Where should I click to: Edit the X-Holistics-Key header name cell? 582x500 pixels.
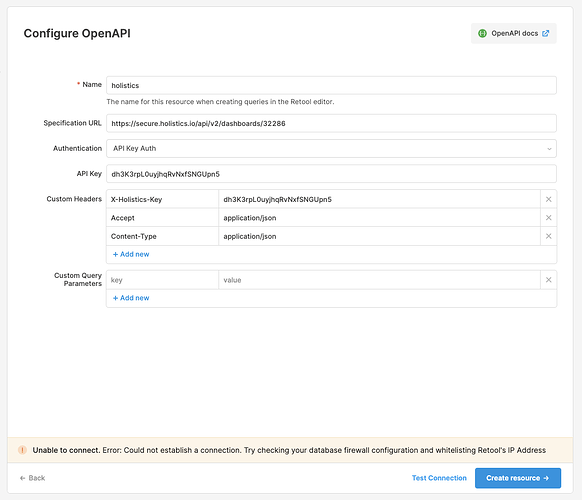tap(162, 199)
